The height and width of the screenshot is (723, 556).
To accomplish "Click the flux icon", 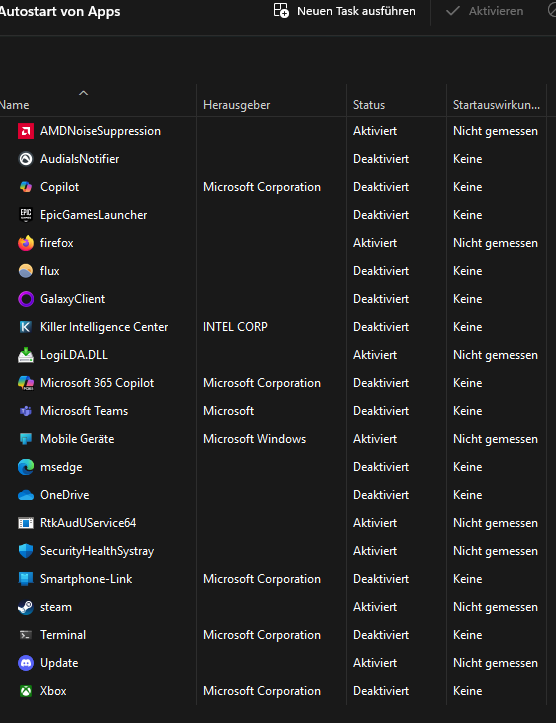I will click(26, 271).
